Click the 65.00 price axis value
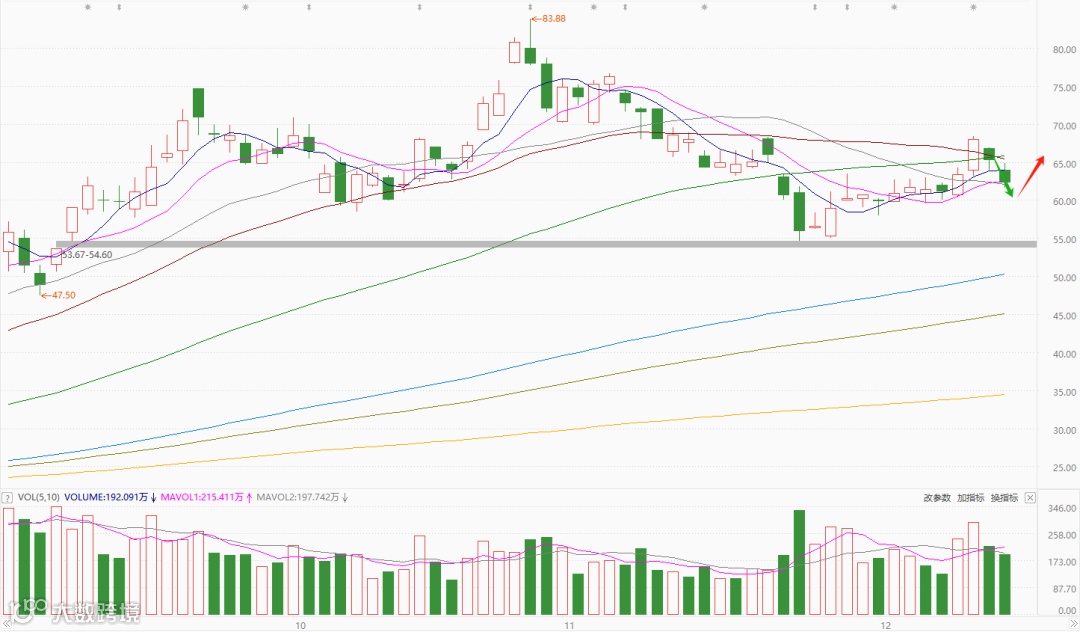Screen dimensions: 1080x632 click(x=1064, y=164)
